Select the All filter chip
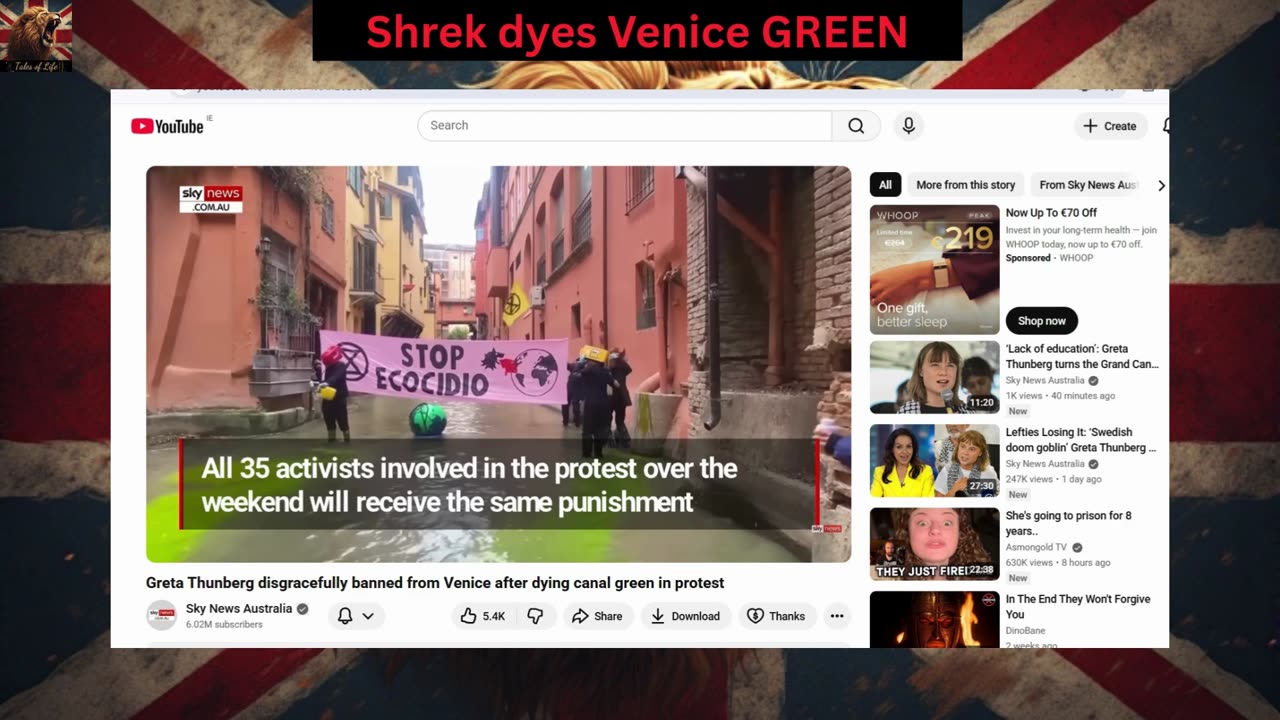Image resolution: width=1280 pixels, height=720 pixels. point(885,185)
